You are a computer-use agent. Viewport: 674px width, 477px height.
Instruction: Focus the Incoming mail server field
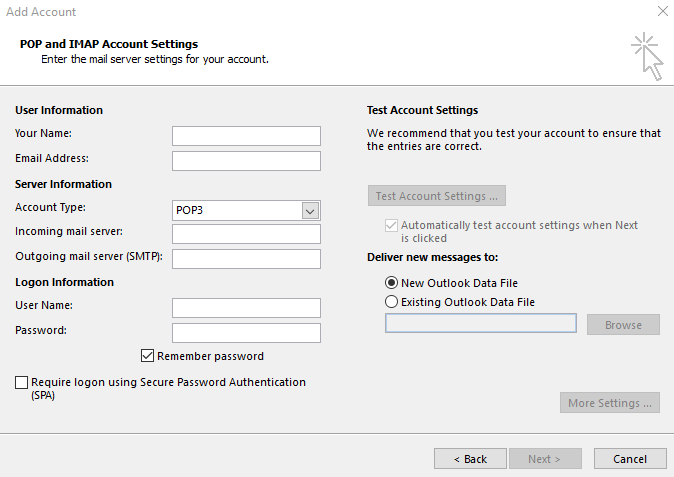[246, 234]
